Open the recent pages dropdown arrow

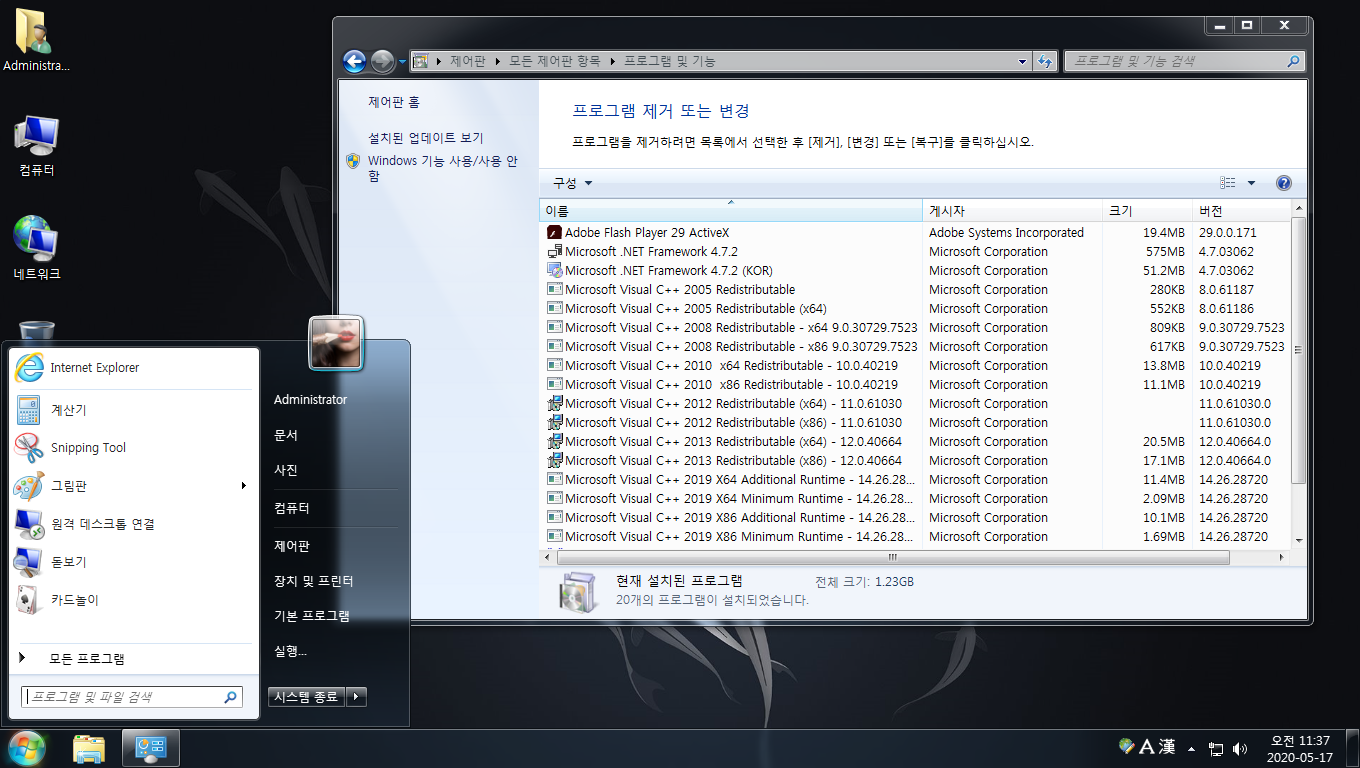(402, 61)
